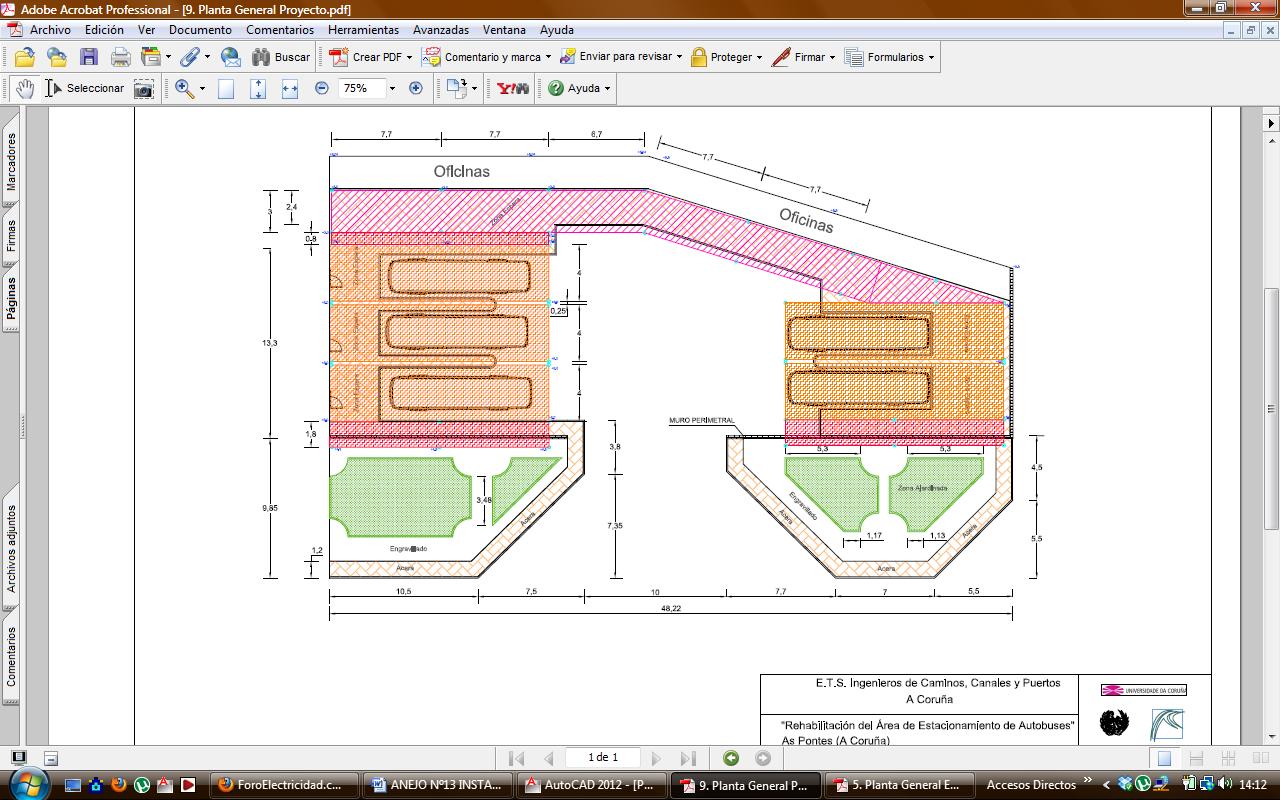Enable single page layout view
Viewport: 1280px width, 800px height.
pos(1164,758)
